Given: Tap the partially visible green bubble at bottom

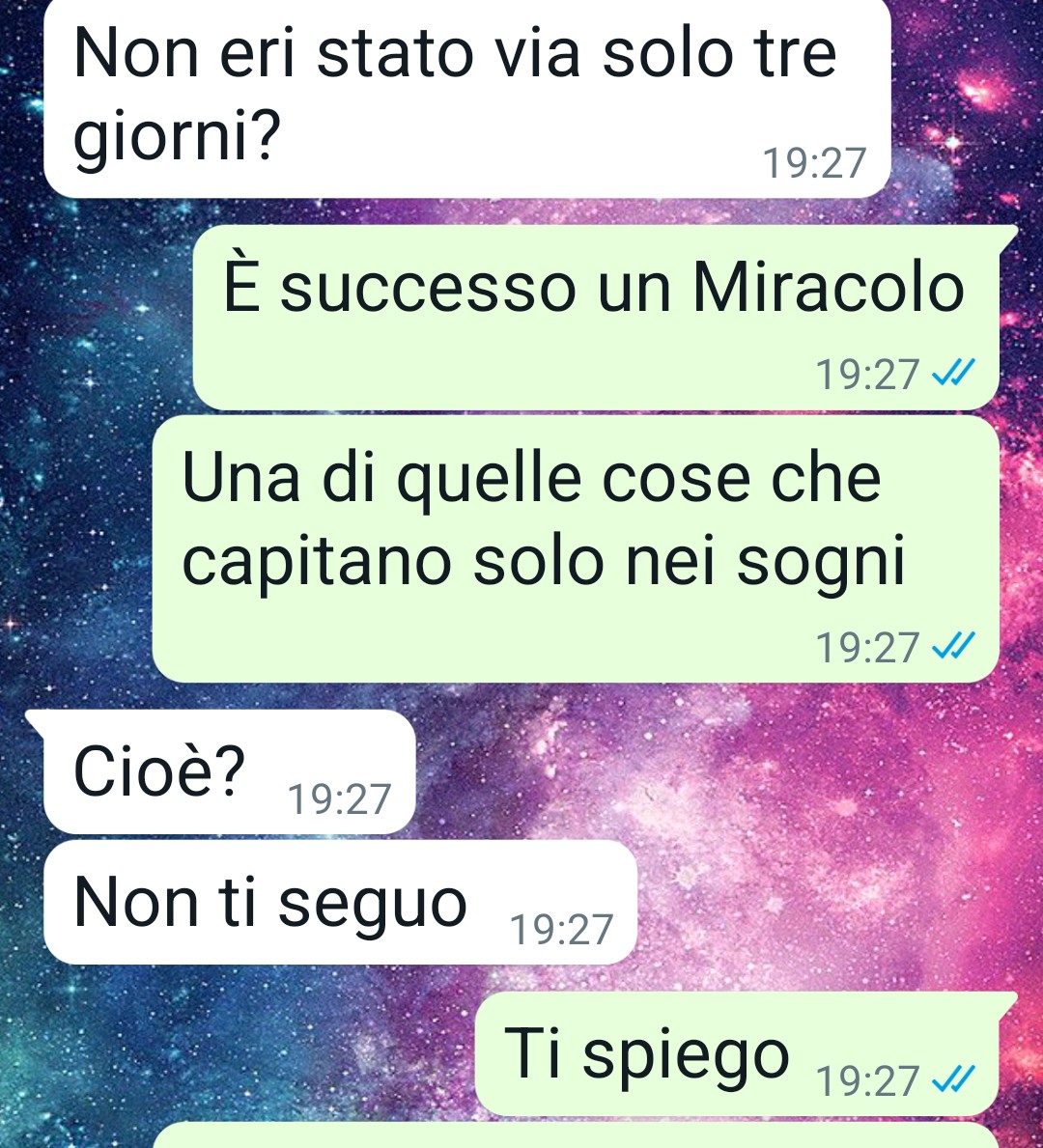Looking at the screenshot, I should click(x=576, y=1135).
